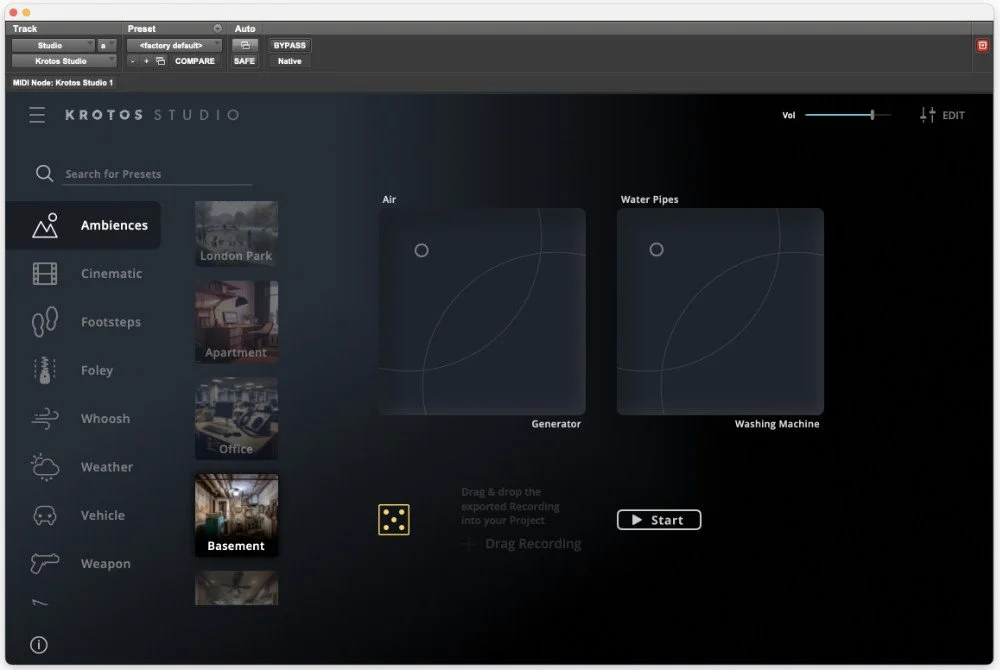Viewport: 1000px width, 670px height.
Task: Toggle the SAFE automation button
Action: pyautogui.click(x=244, y=61)
